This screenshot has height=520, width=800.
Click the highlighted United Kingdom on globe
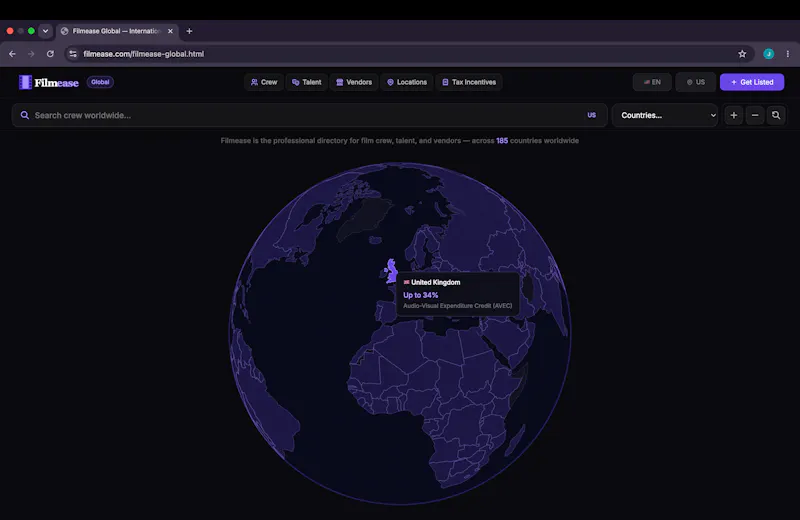(391, 271)
